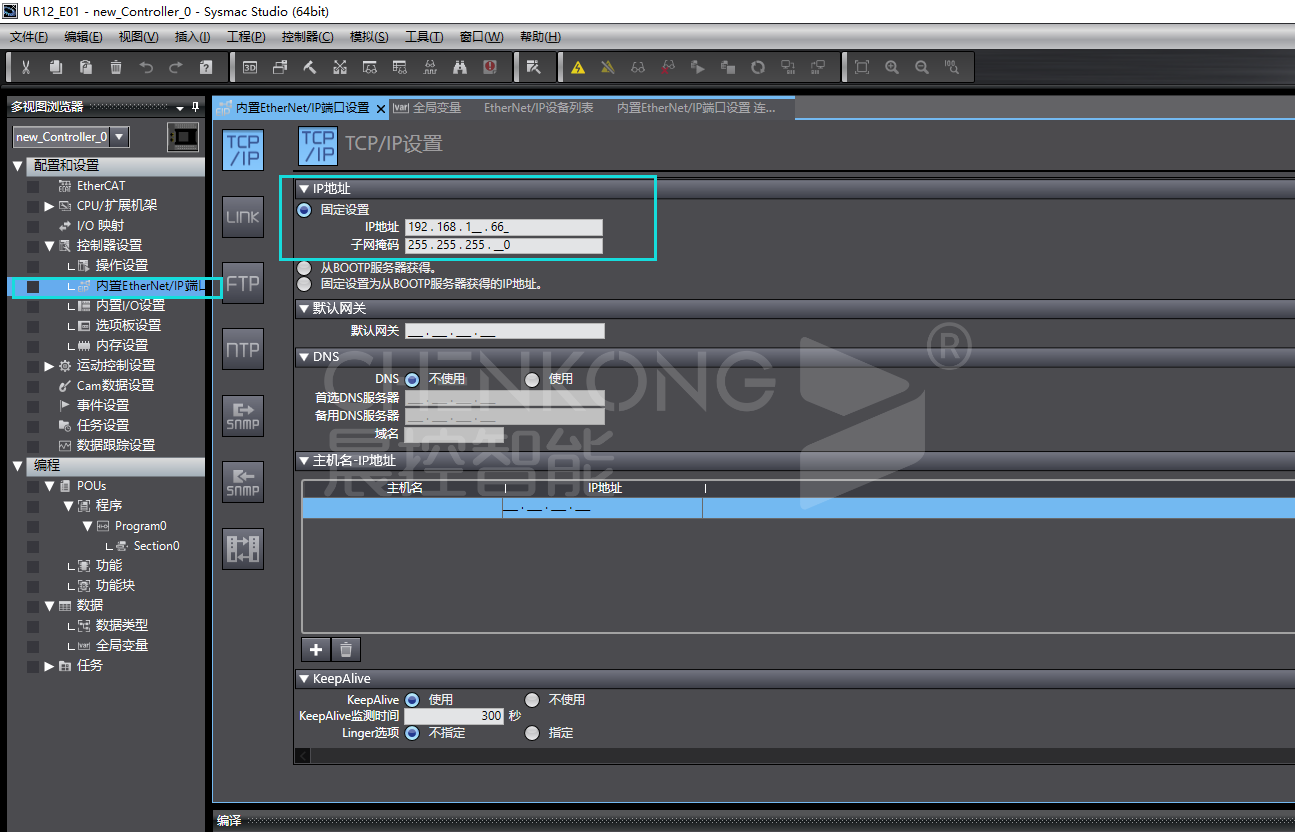Image resolution: width=1295 pixels, height=832 pixels.
Task: Collapse the DNS section header
Action: 304,357
